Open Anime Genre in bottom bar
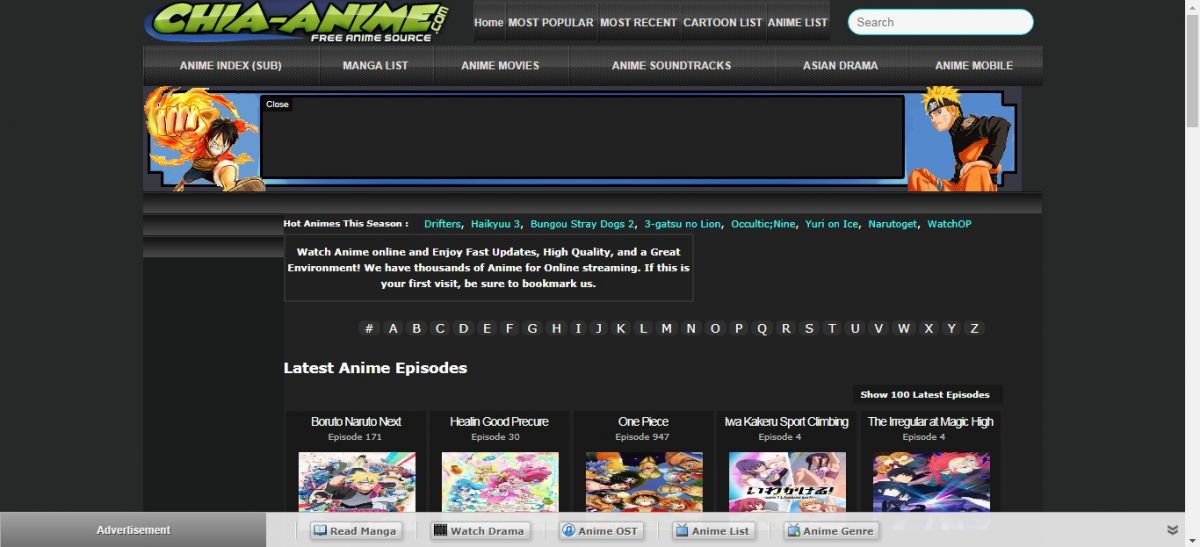Viewport: 1200px width, 547px height. point(830,531)
